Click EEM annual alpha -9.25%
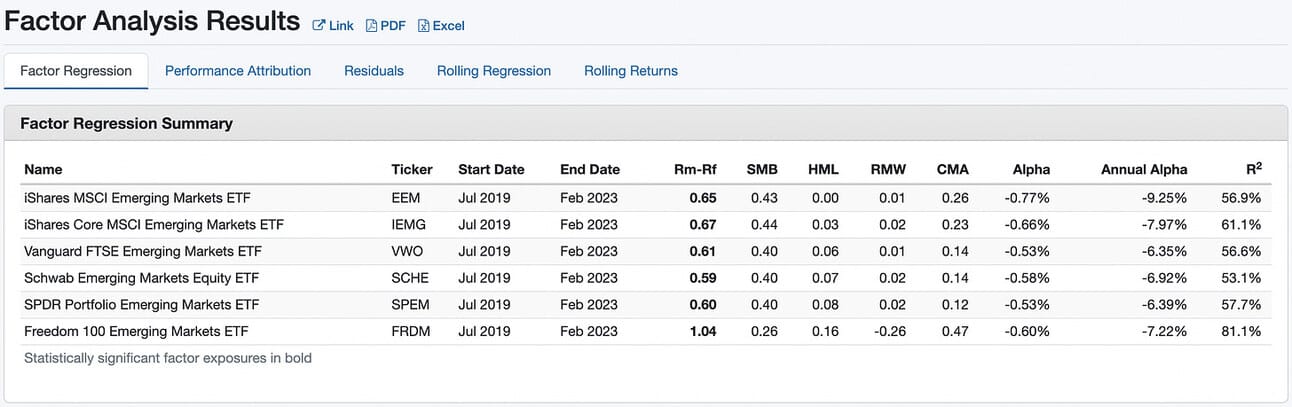1292x407 pixels. click(1164, 198)
